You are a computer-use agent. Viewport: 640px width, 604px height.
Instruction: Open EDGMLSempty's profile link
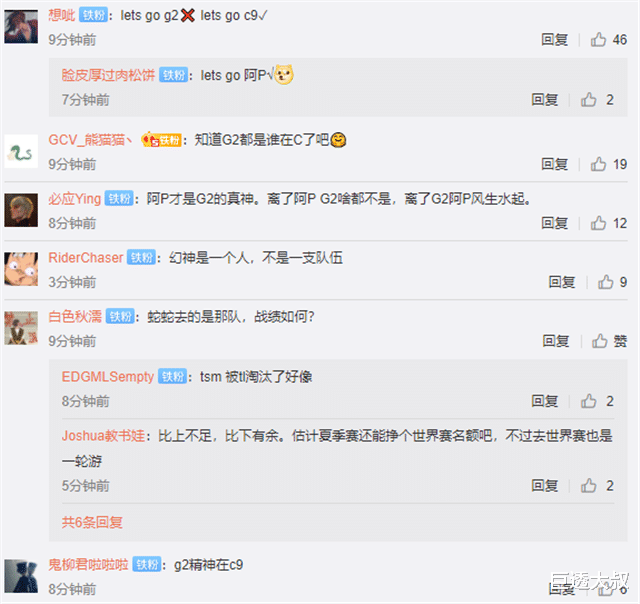108,377
